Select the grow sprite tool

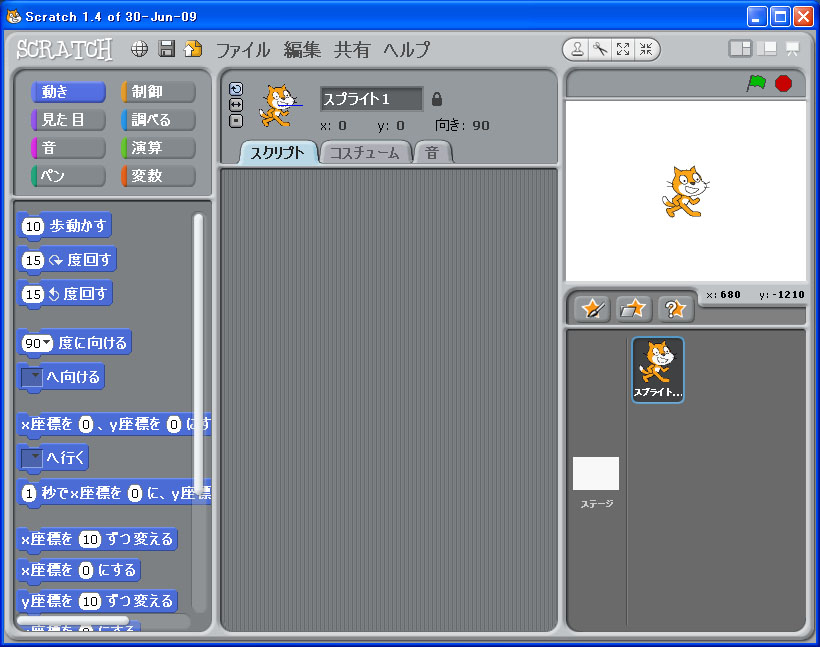[x=623, y=50]
